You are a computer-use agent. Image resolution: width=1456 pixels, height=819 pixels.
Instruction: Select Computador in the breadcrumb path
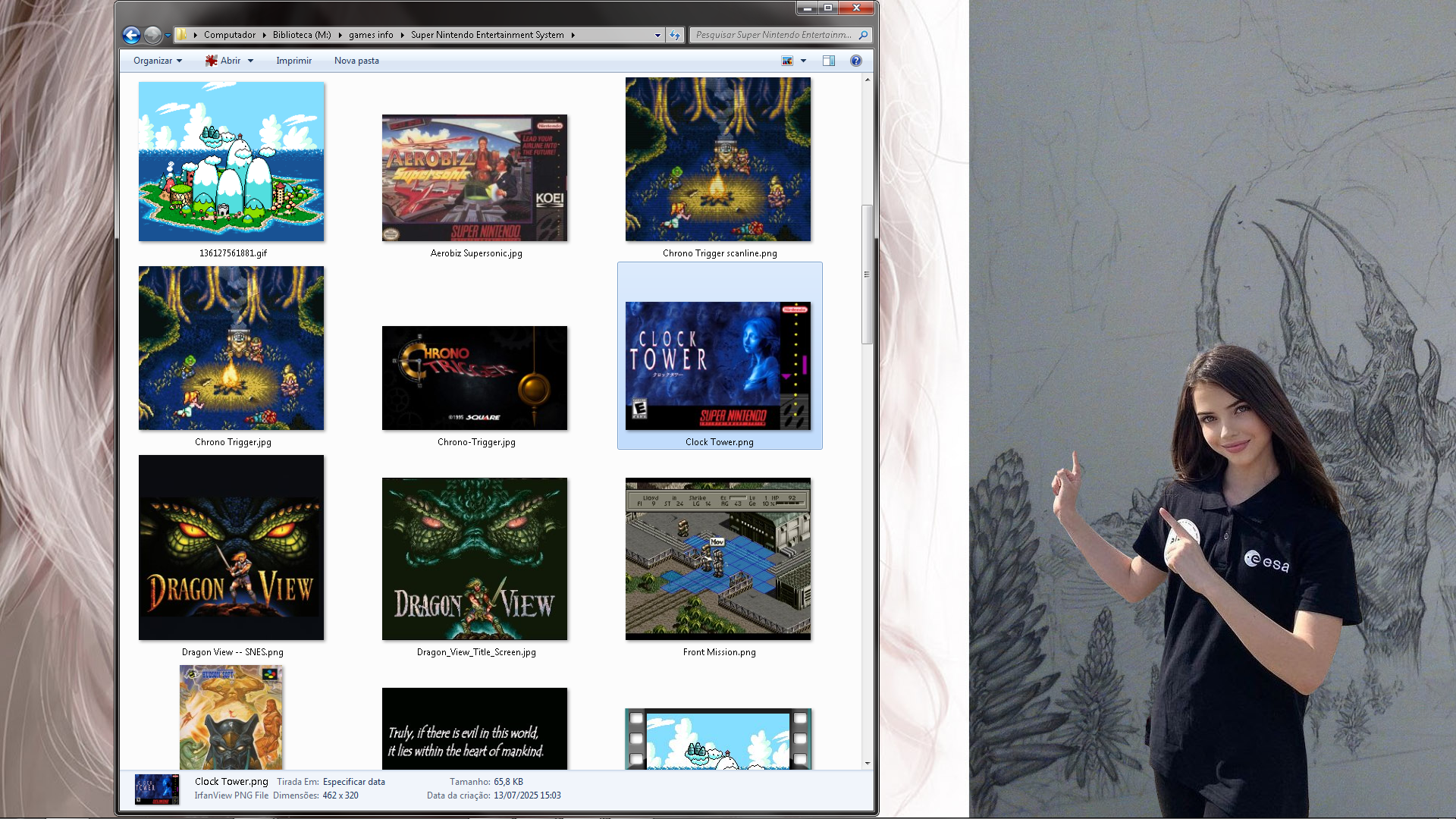[230, 35]
